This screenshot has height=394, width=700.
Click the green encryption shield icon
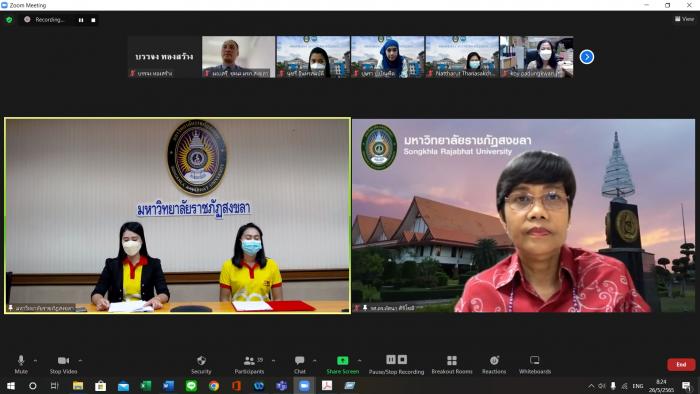pos(9,20)
